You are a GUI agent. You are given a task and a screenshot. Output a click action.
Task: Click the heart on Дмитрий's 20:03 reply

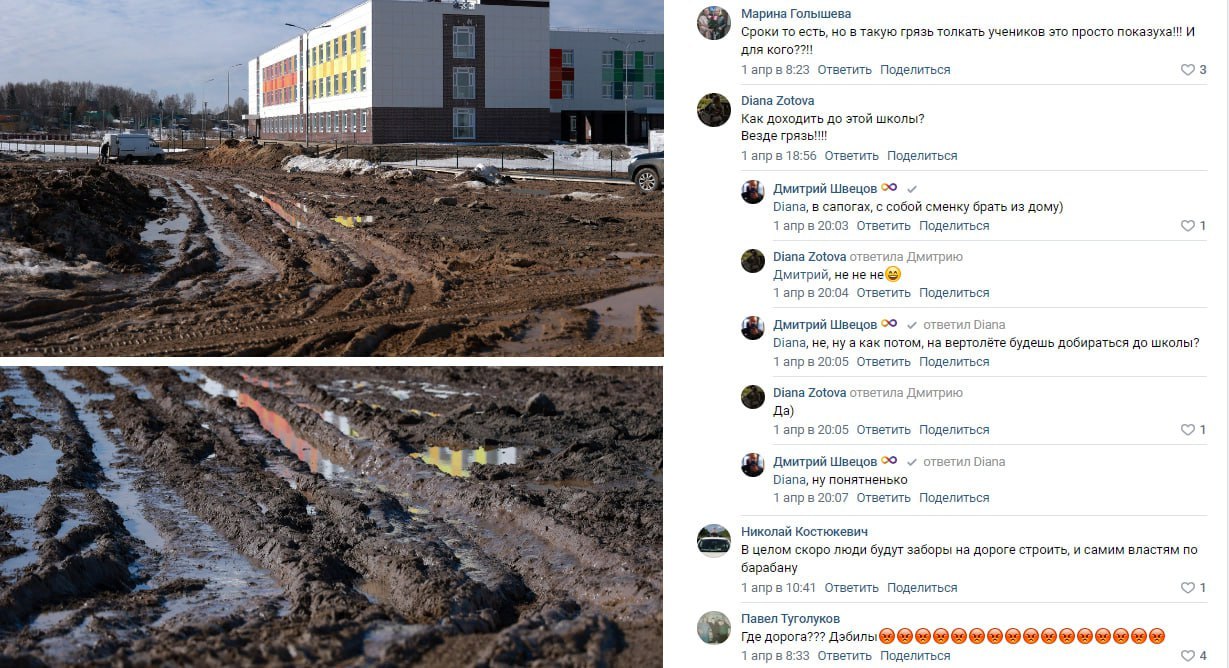coord(1188,226)
